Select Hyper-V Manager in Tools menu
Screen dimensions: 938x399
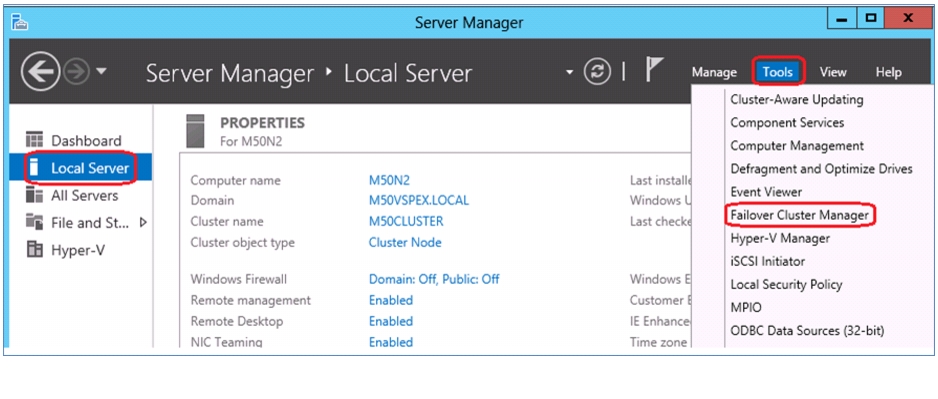pos(780,238)
